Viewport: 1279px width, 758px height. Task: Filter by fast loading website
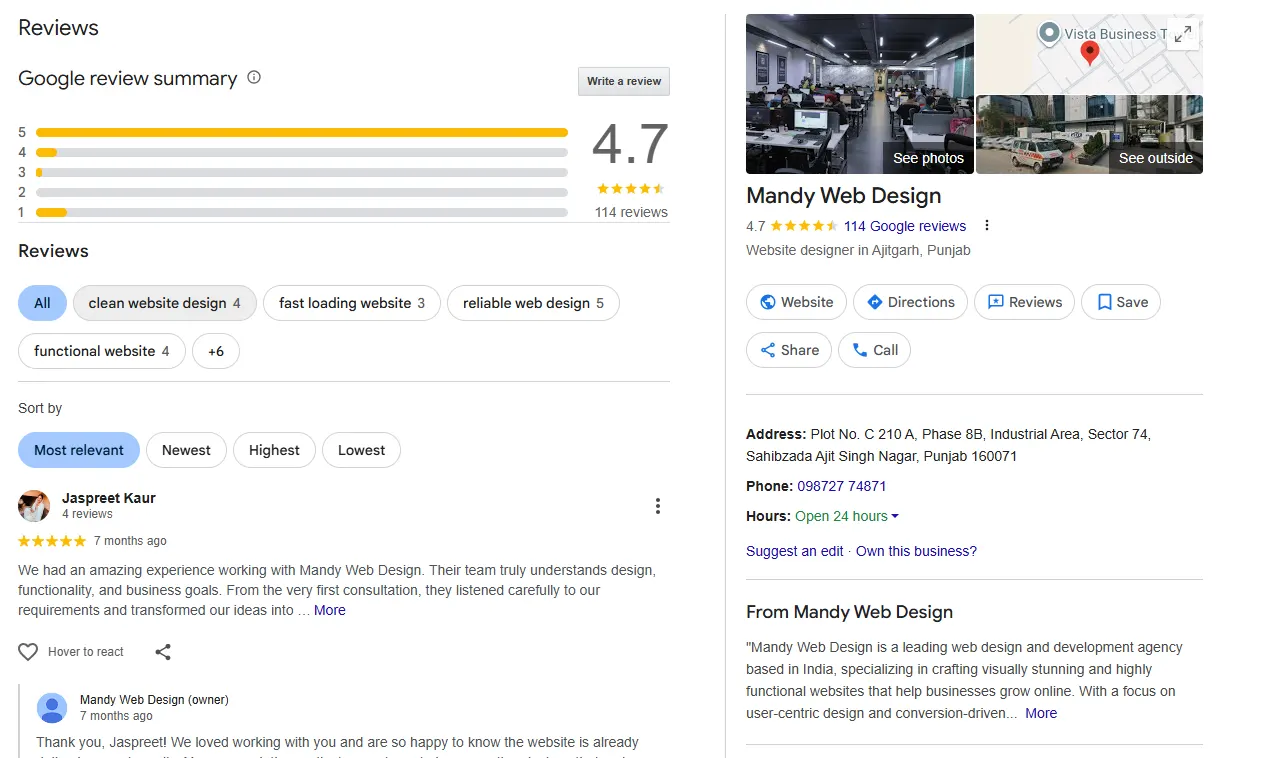352,303
